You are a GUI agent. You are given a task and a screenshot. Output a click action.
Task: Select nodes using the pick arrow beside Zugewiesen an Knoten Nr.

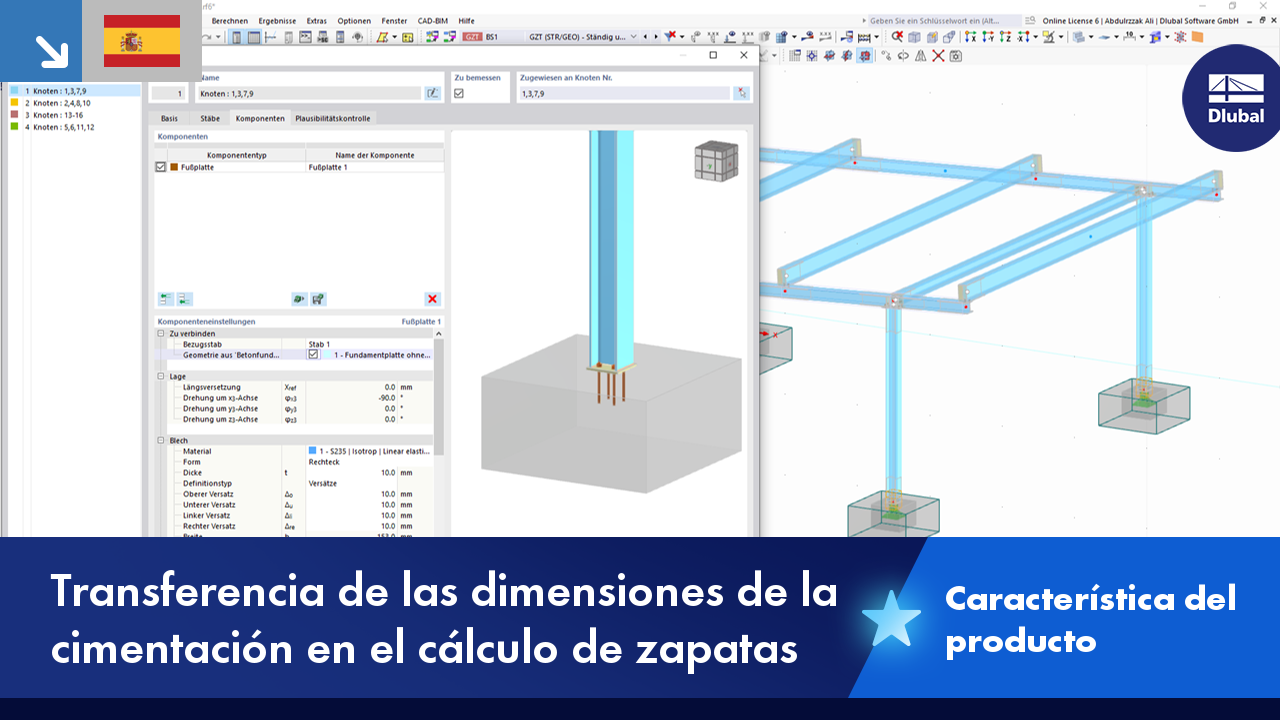(x=741, y=92)
